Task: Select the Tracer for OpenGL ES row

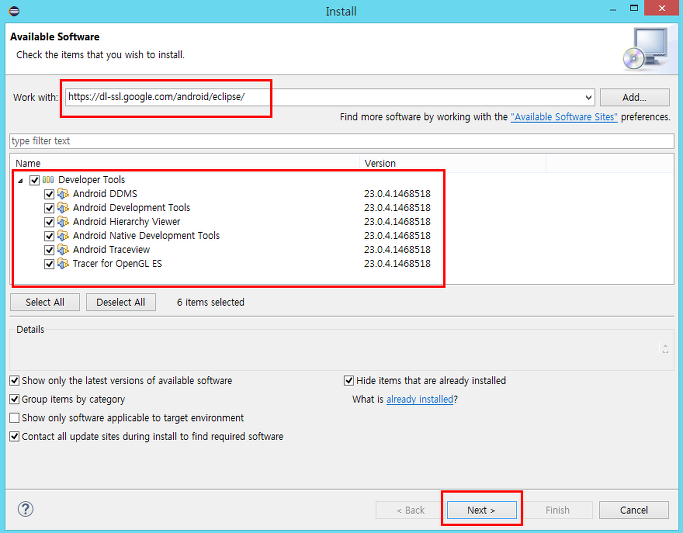Action: tap(117, 263)
